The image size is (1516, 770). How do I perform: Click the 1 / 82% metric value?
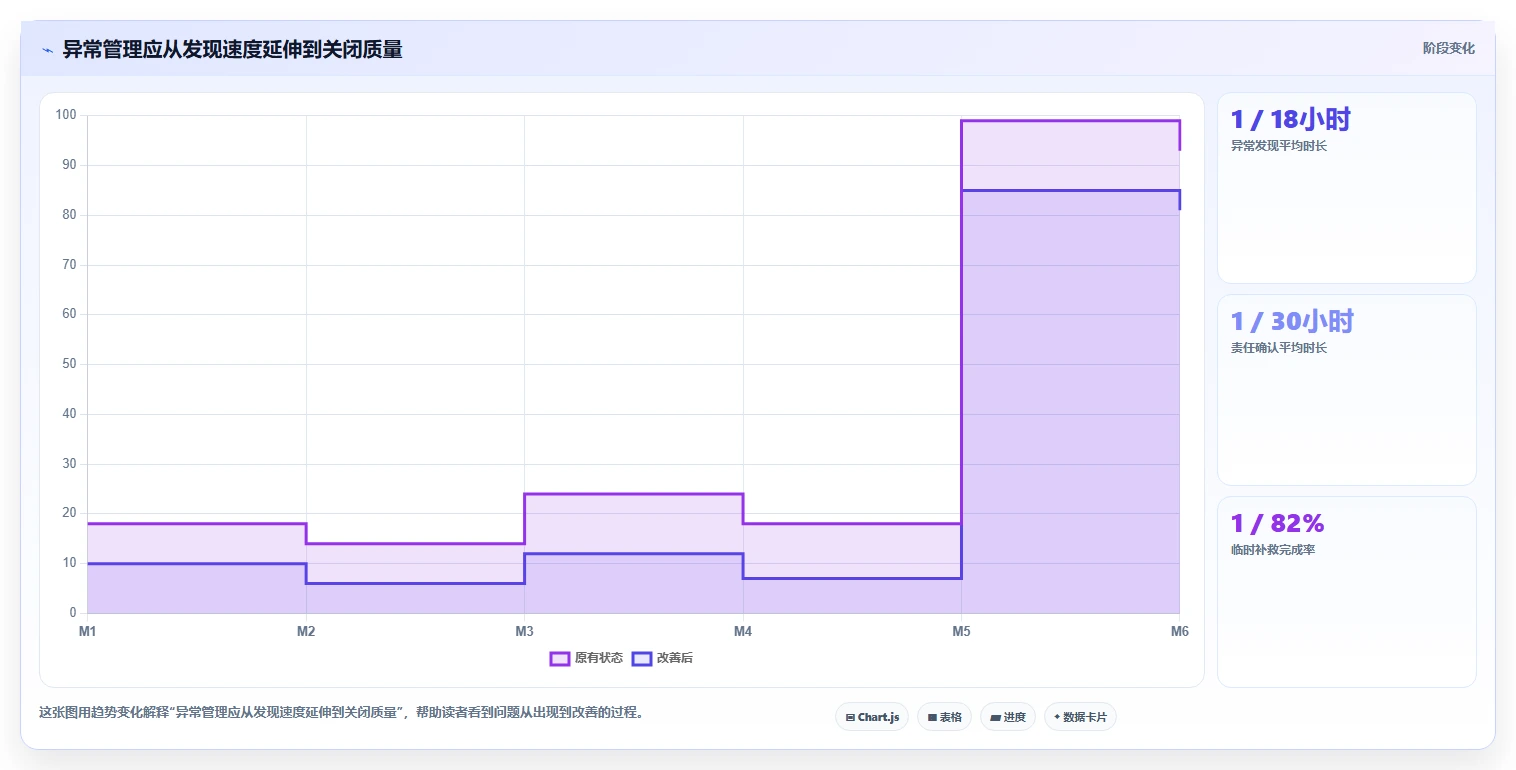1277,523
